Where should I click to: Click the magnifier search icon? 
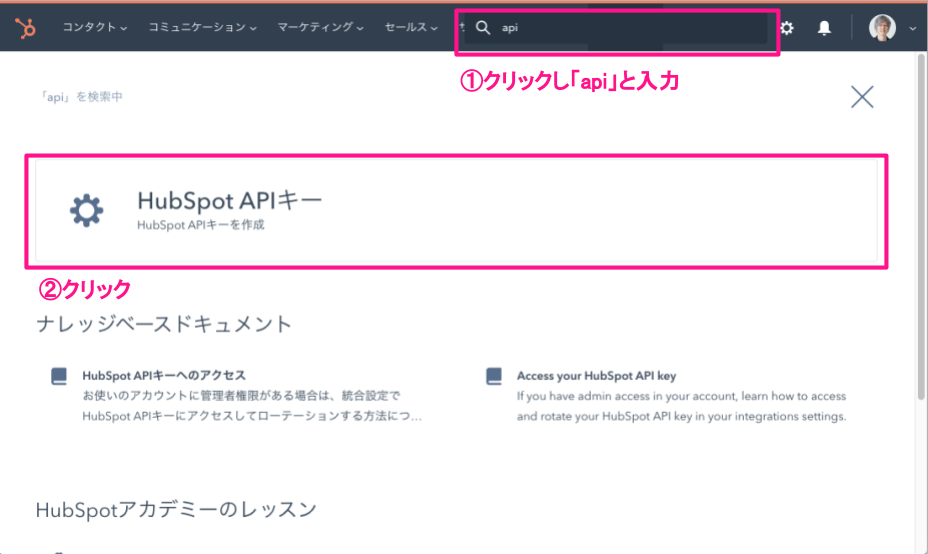pyautogui.click(x=483, y=28)
